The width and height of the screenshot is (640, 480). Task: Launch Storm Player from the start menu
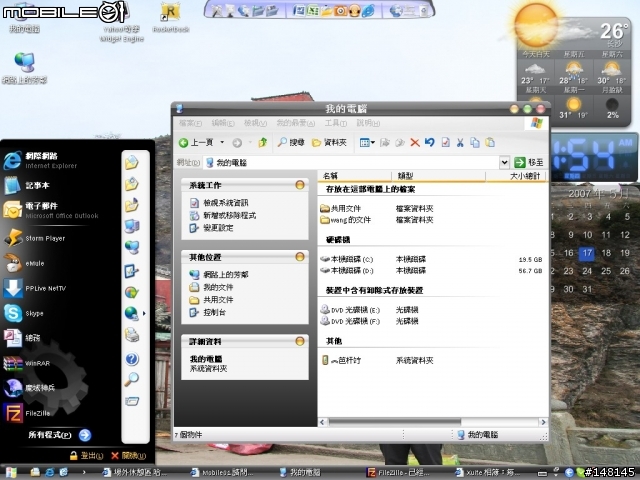(x=35, y=238)
